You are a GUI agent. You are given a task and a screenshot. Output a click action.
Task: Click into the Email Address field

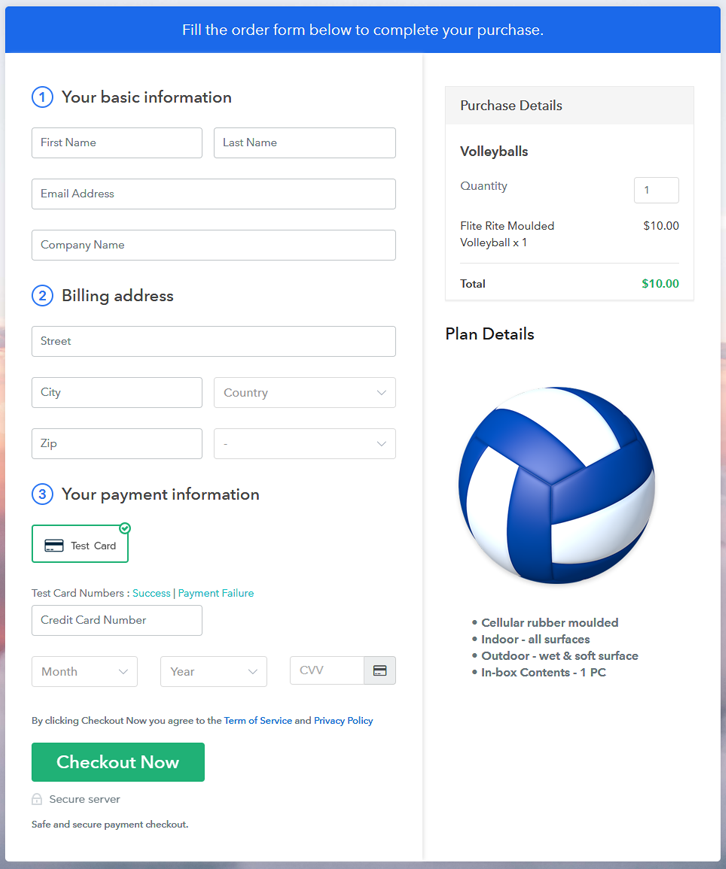coord(213,194)
